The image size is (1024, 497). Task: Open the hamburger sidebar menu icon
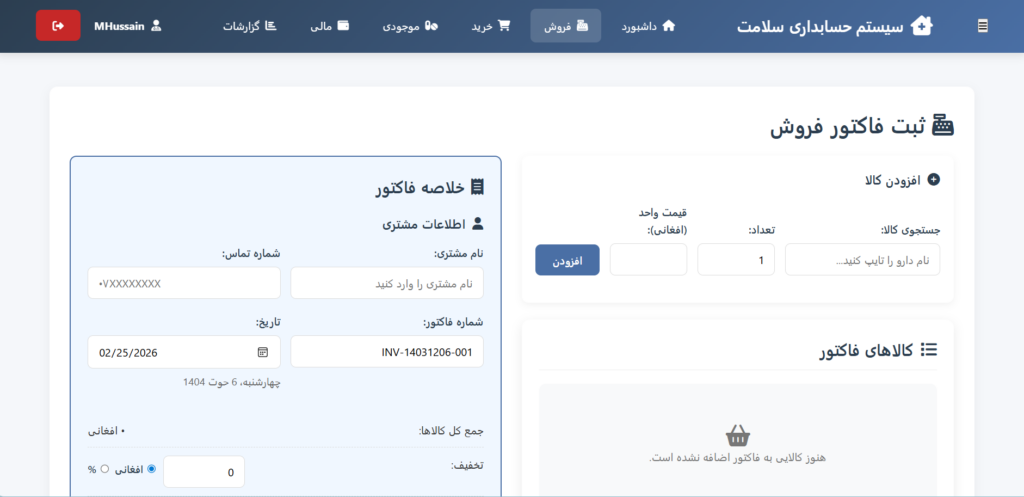coord(983,26)
